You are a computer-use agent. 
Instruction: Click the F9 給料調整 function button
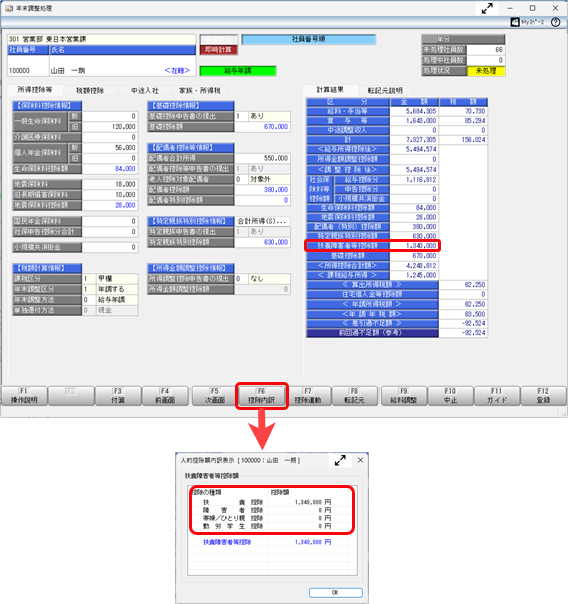[x=404, y=396]
